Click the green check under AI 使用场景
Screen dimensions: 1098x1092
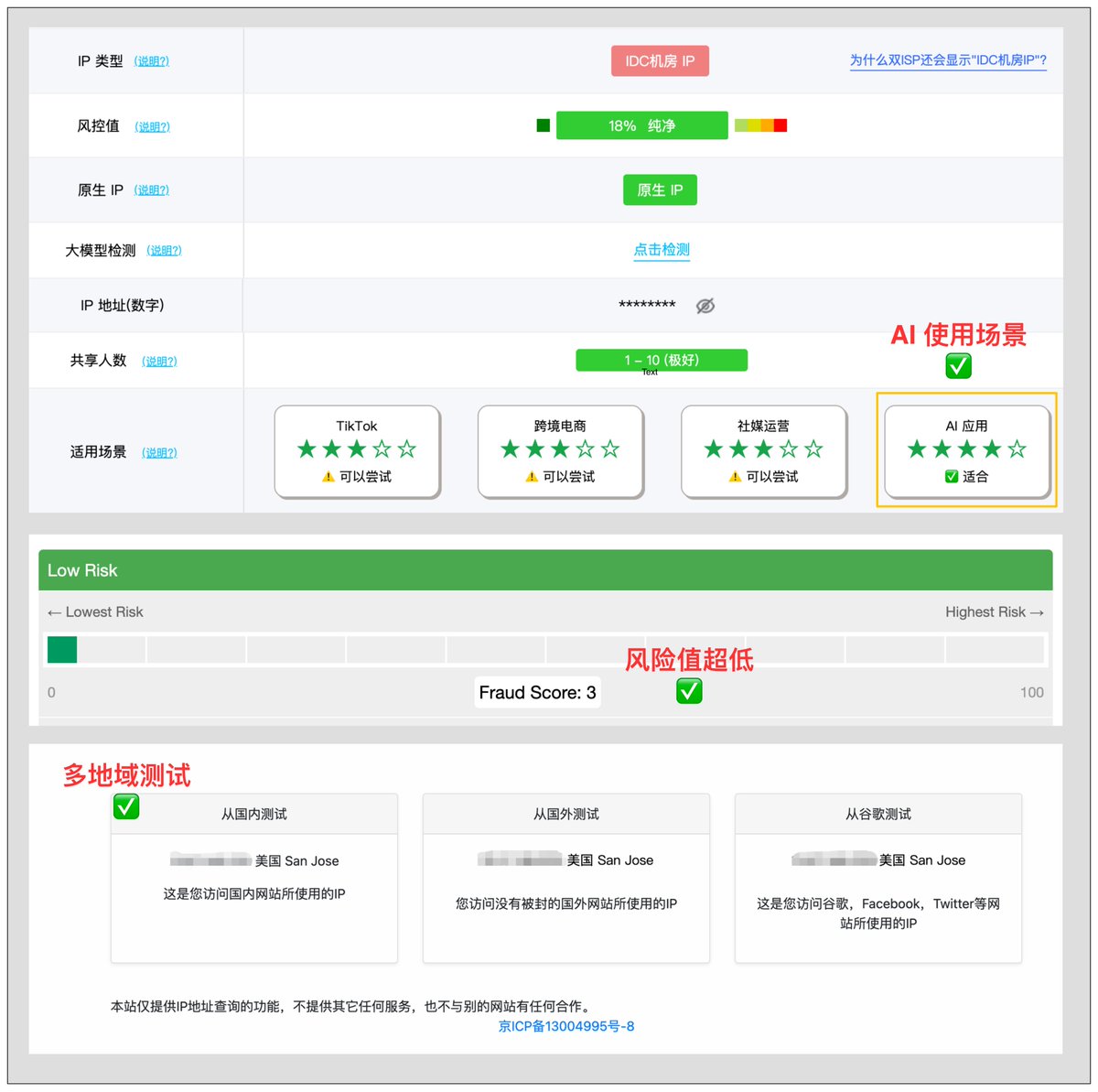(x=958, y=366)
